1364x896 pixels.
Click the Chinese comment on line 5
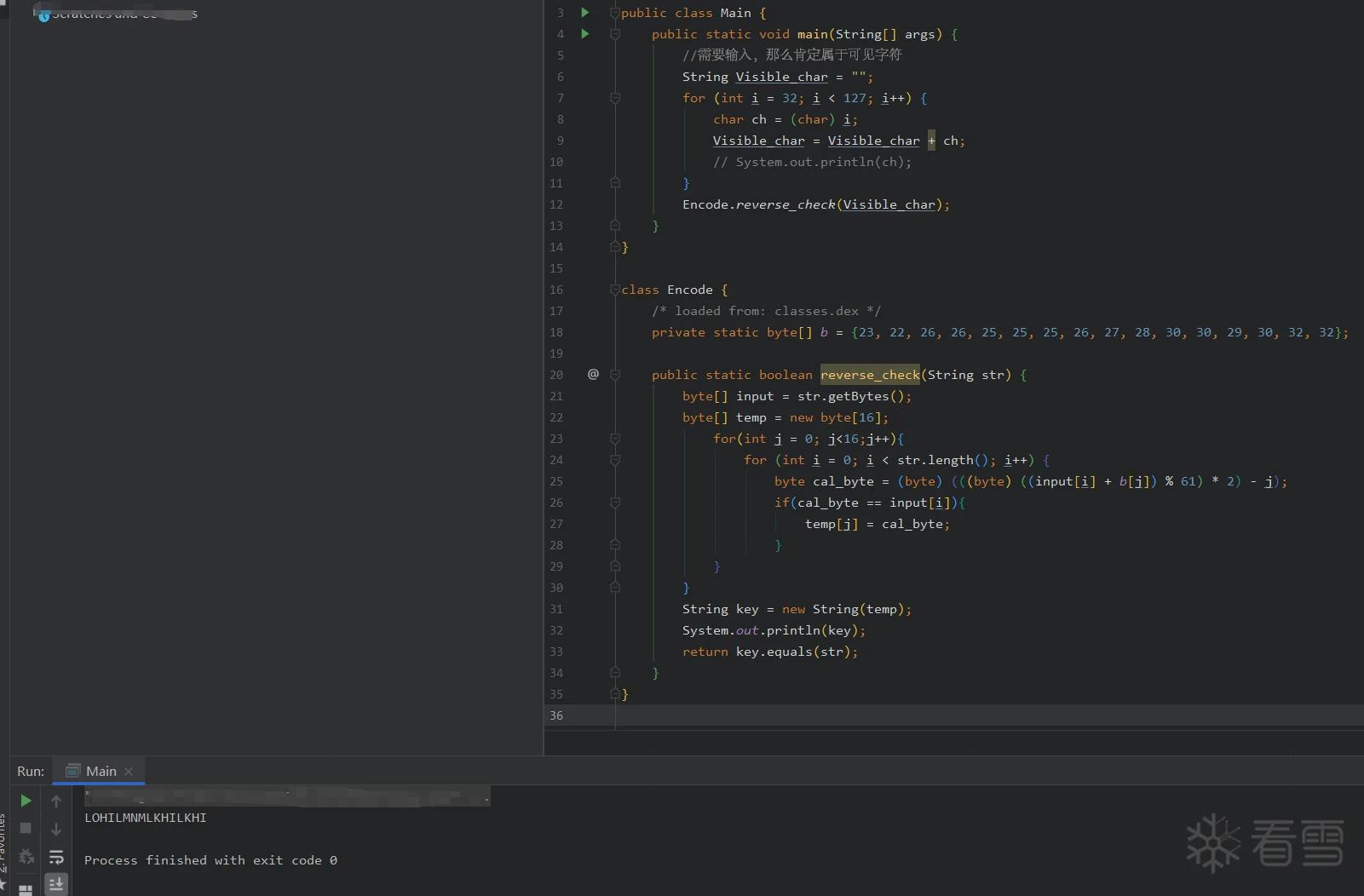(791, 55)
